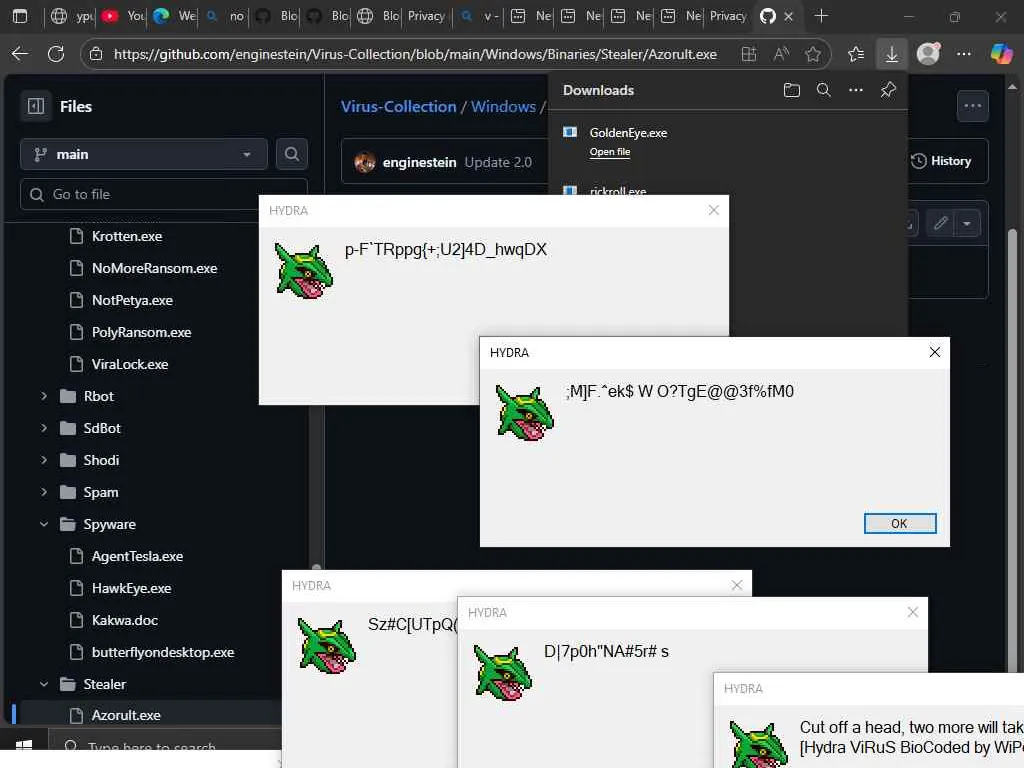The width and height of the screenshot is (1024, 768).
Task: Open the GitHub three-dot options button
Action: (972, 106)
